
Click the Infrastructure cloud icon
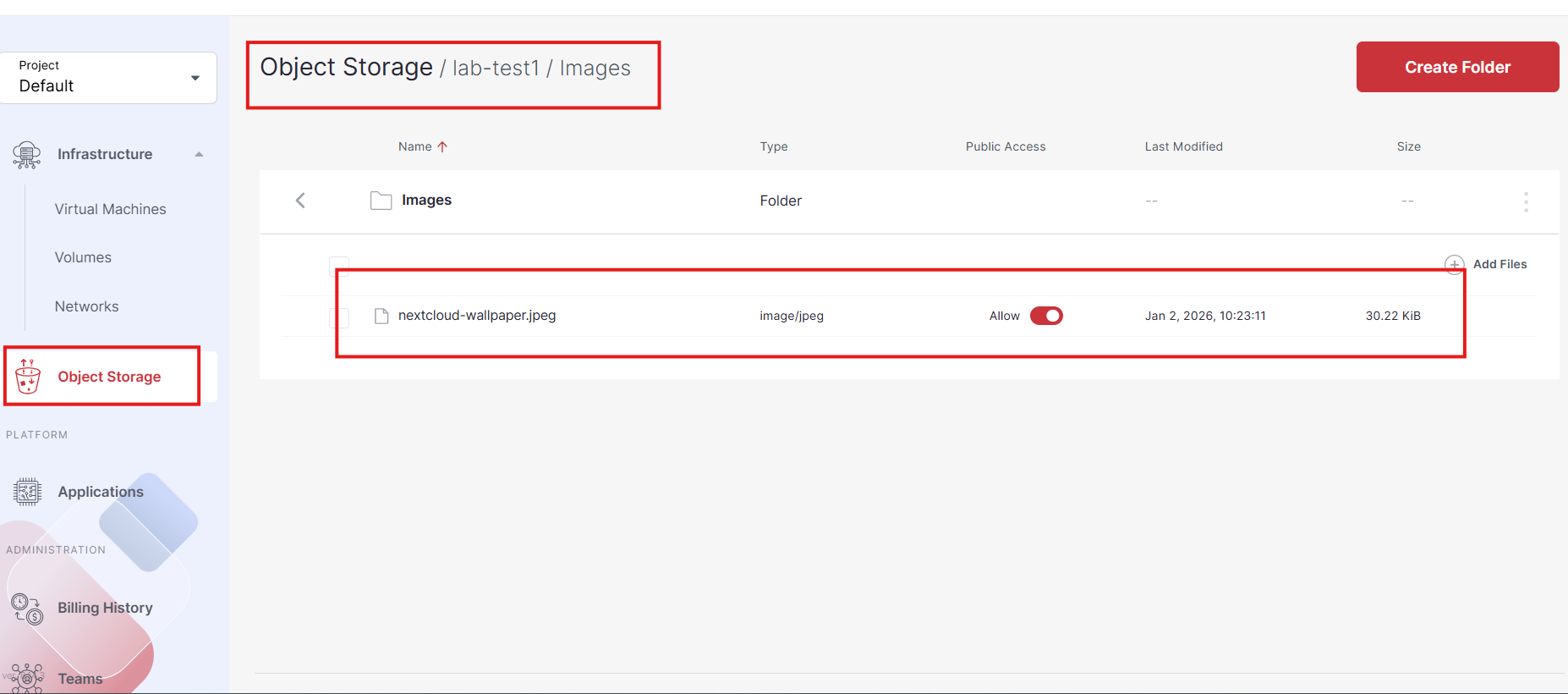click(x=27, y=155)
